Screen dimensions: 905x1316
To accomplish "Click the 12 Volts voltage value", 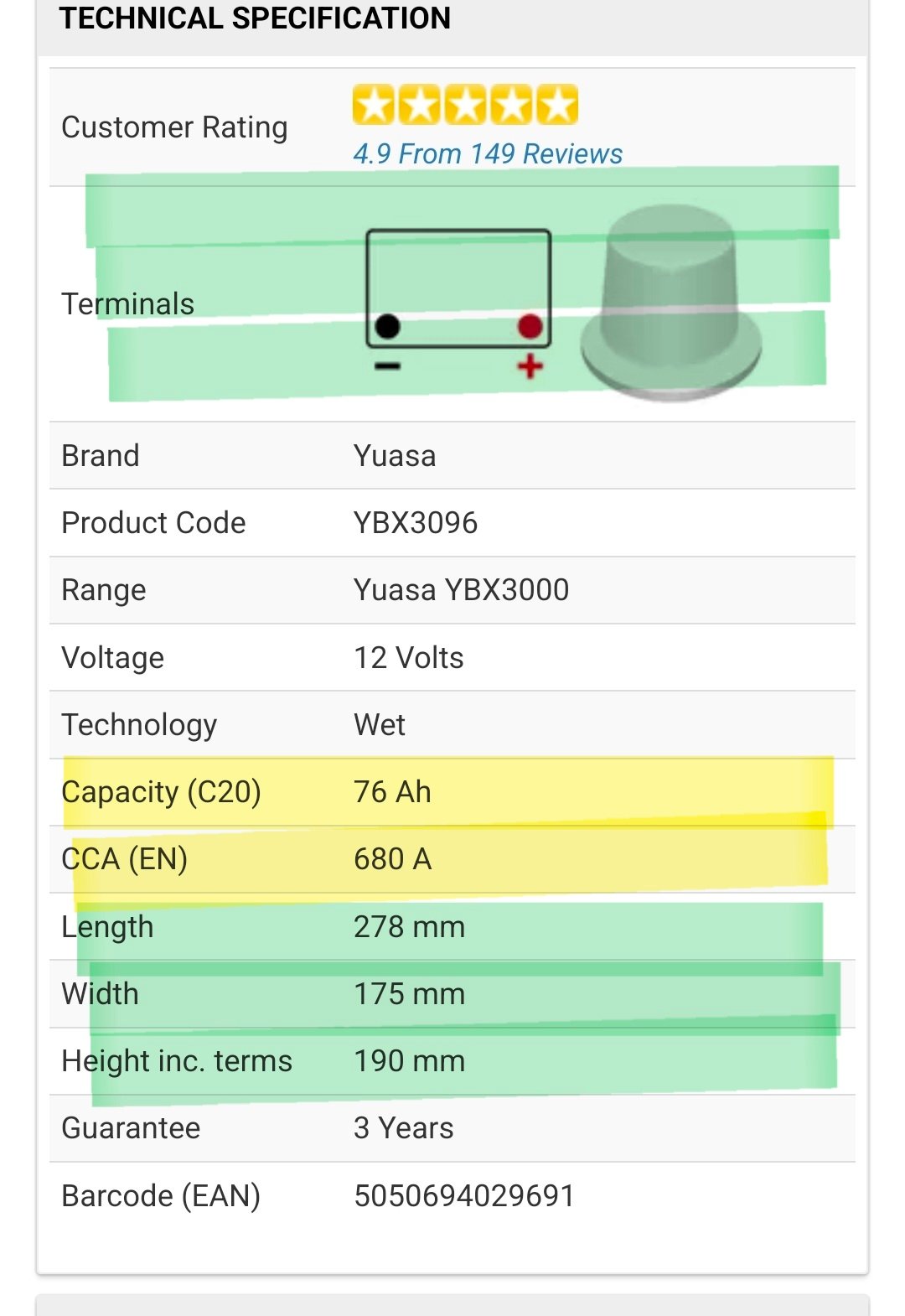I will coord(408,658).
